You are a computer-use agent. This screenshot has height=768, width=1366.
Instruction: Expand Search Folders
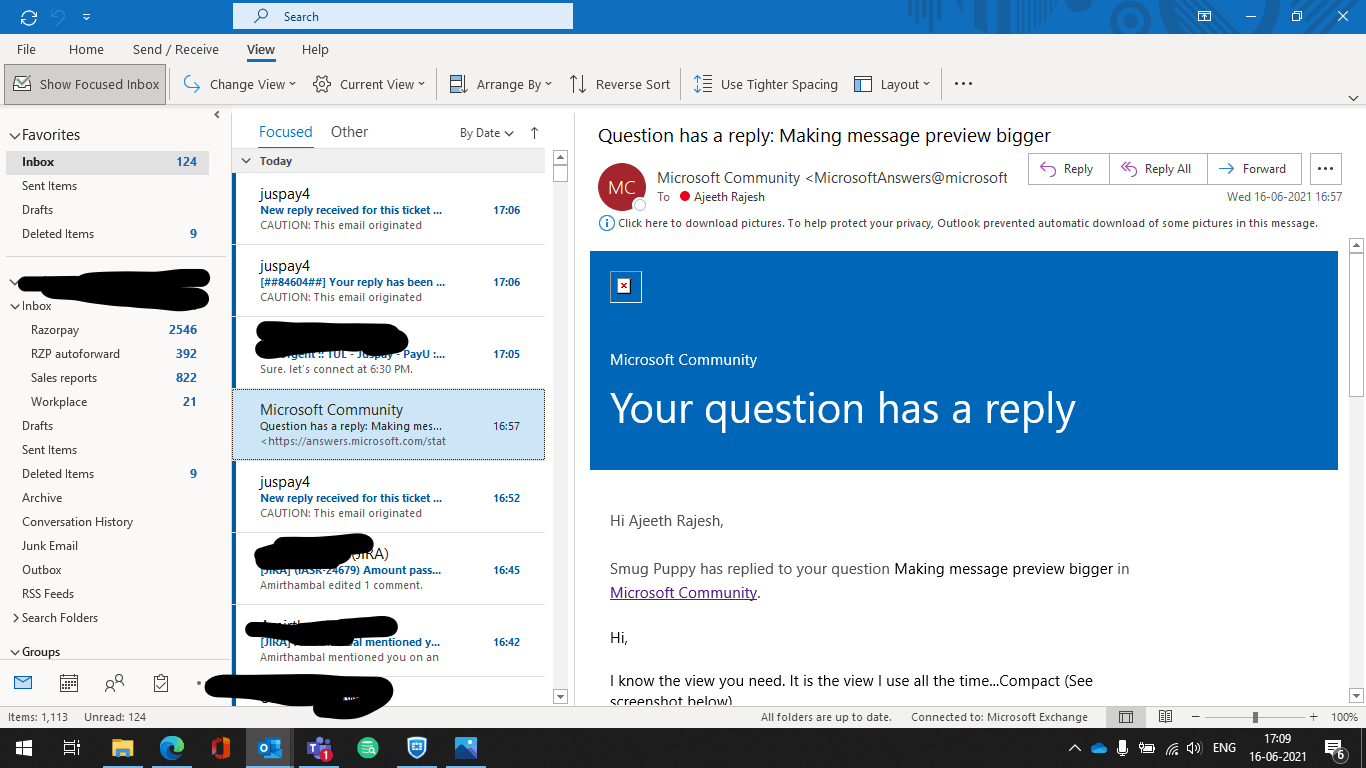[15, 618]
